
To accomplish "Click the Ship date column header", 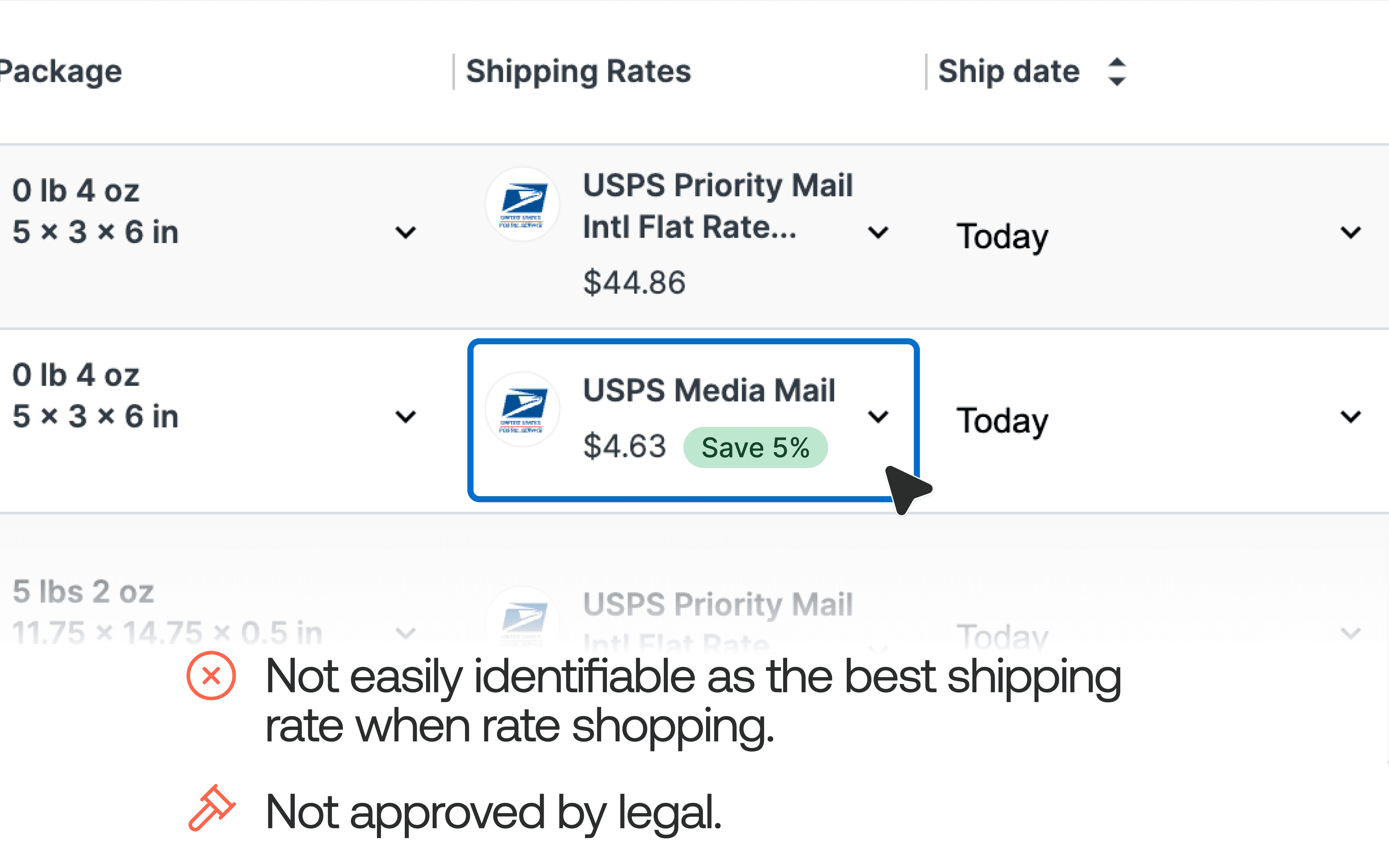I will point(1008,72).
